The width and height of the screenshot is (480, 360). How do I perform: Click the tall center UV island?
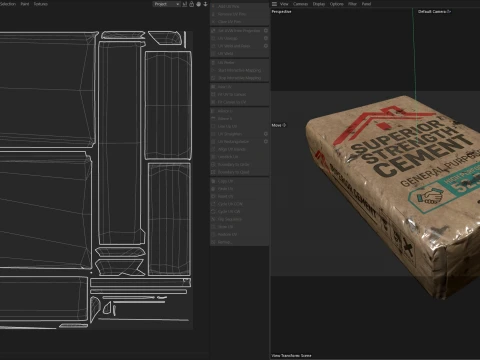click(121, 142)
